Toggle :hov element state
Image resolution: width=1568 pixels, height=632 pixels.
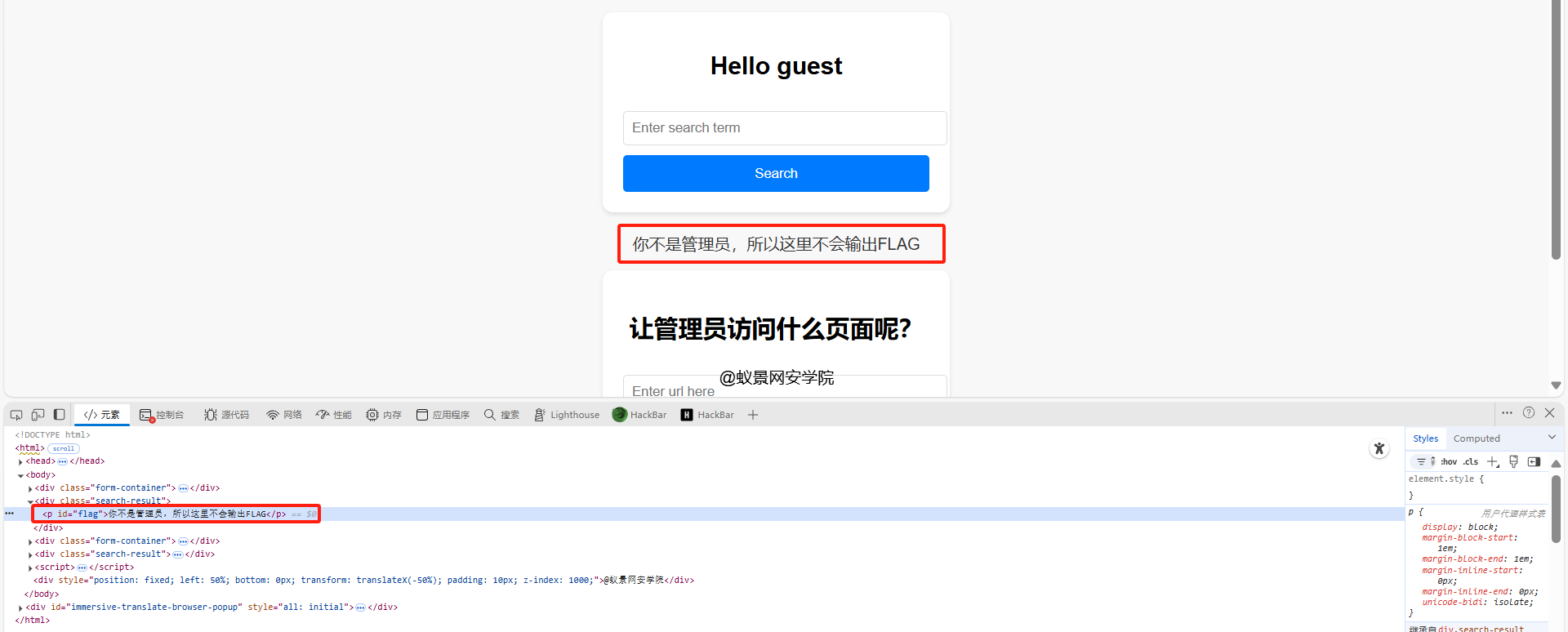pyautogui.click(x=1449, y=461)
